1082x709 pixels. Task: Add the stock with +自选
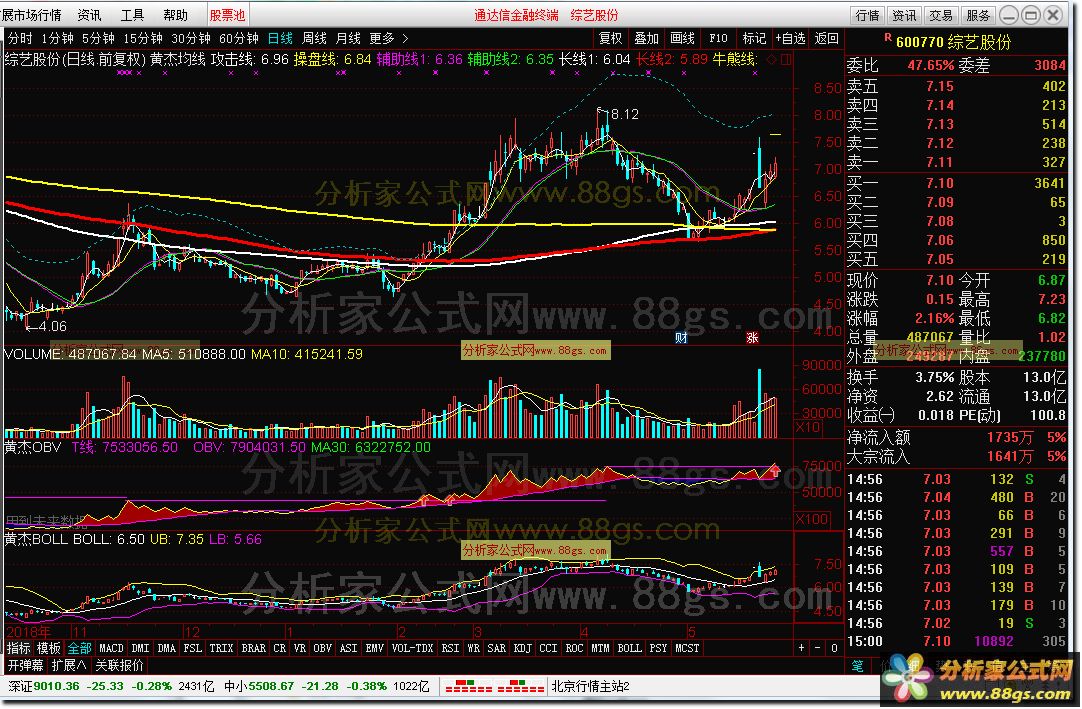(791, 39)
